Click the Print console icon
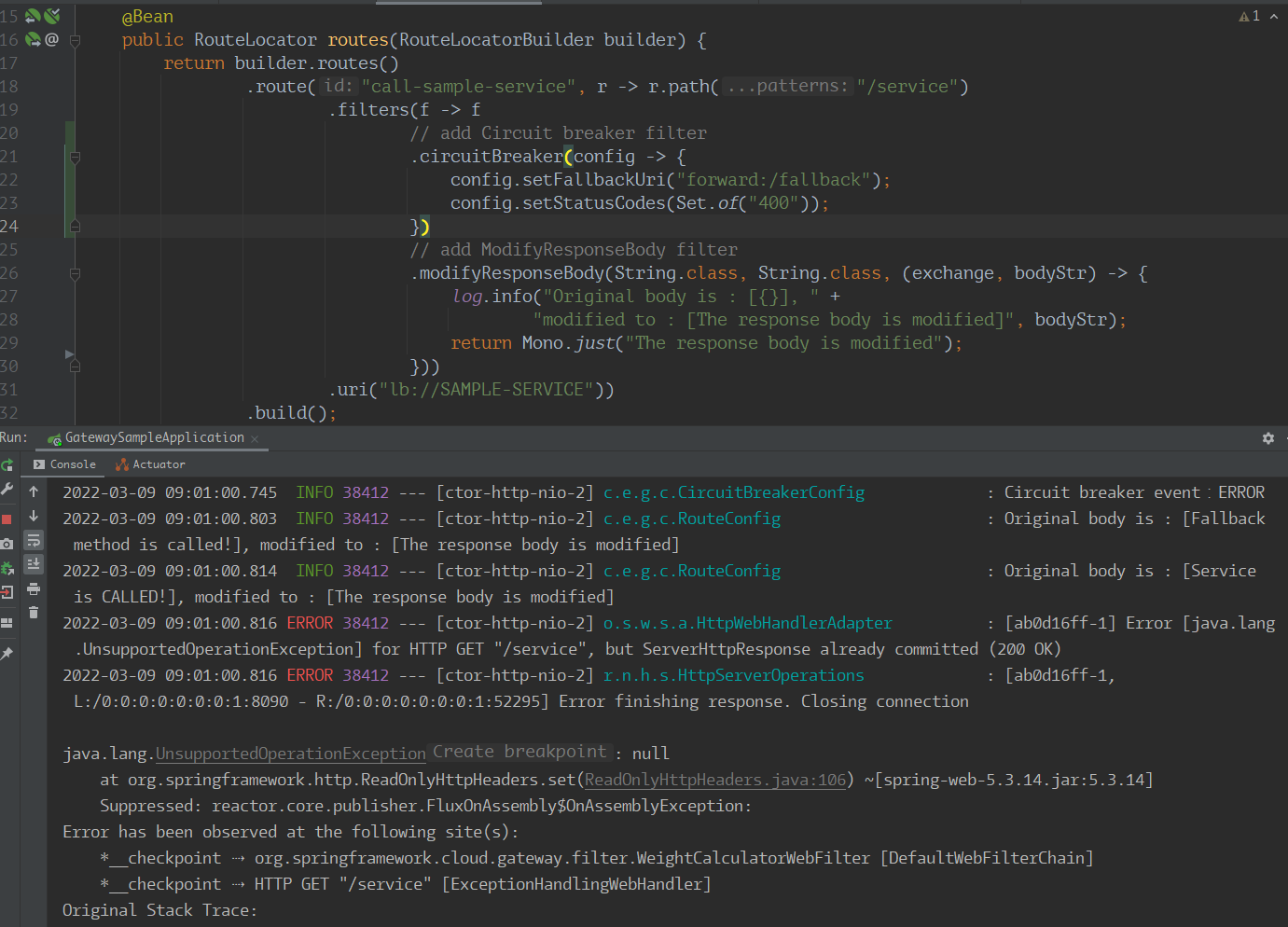 [34, 588]
